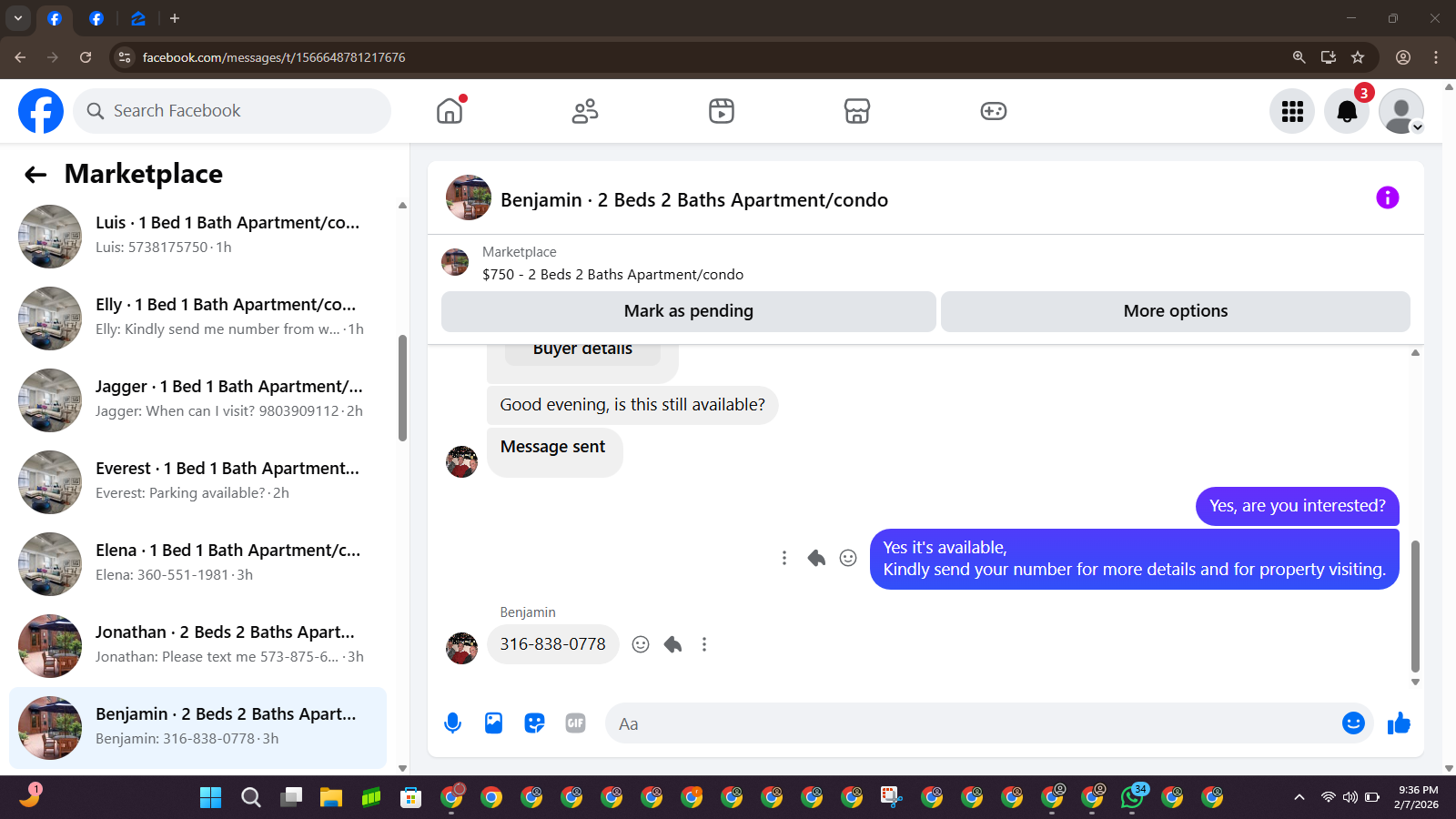
Task: Open Everest Parking available conversation
Action: [198, 482]
